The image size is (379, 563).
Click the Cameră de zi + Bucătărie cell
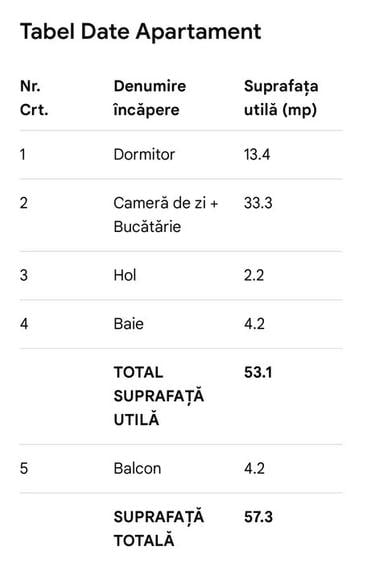[x=166, y=215]
